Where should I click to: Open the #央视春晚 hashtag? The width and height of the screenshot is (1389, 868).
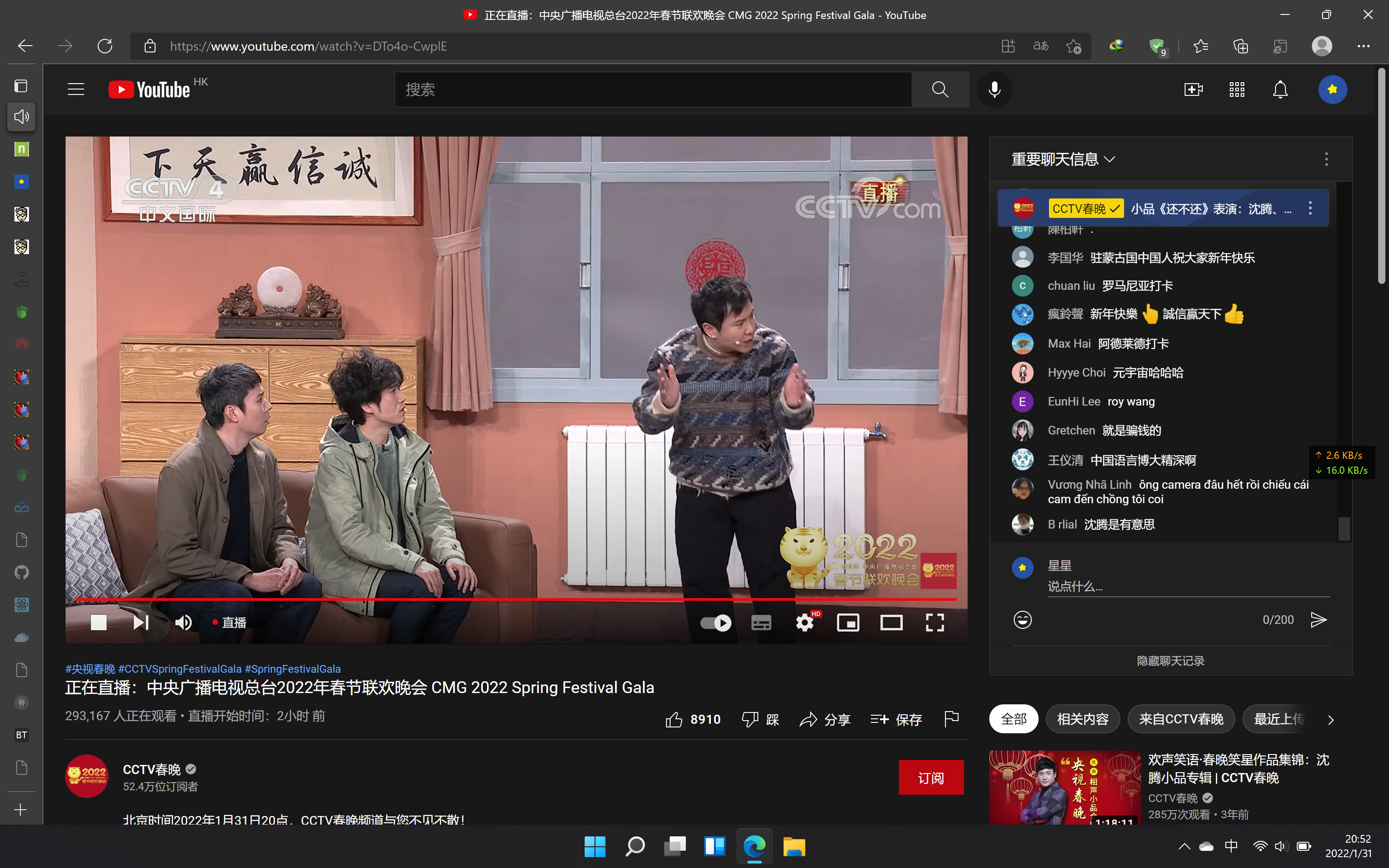click(x=90, y=669)
